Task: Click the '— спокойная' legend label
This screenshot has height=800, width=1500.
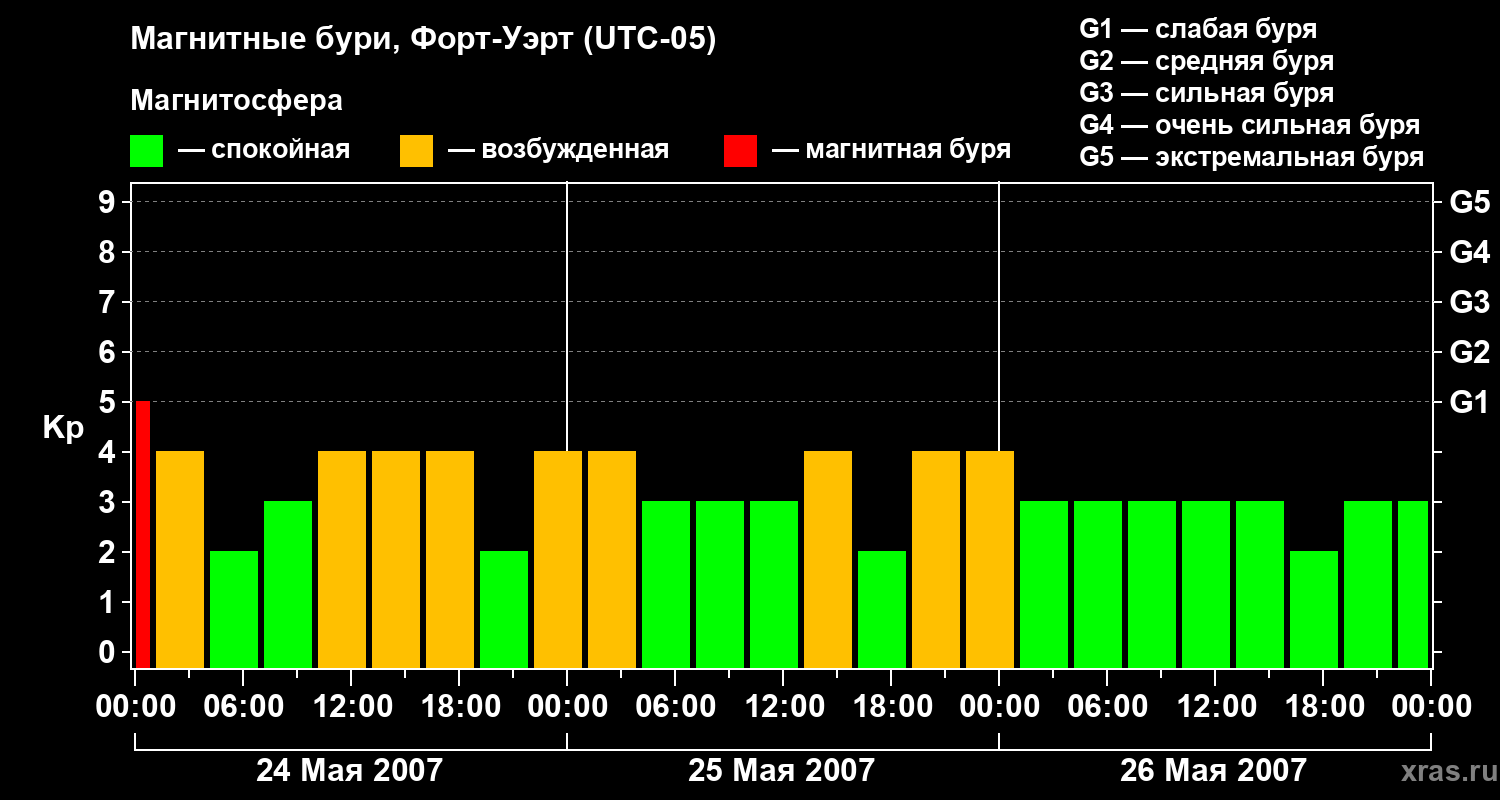Action: pos(264,150)
